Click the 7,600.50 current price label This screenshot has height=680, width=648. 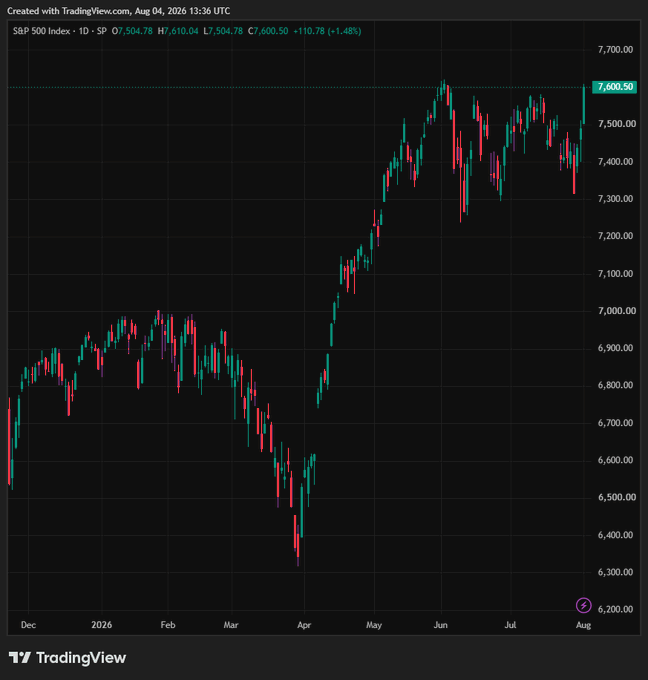(x=615, y=87)
